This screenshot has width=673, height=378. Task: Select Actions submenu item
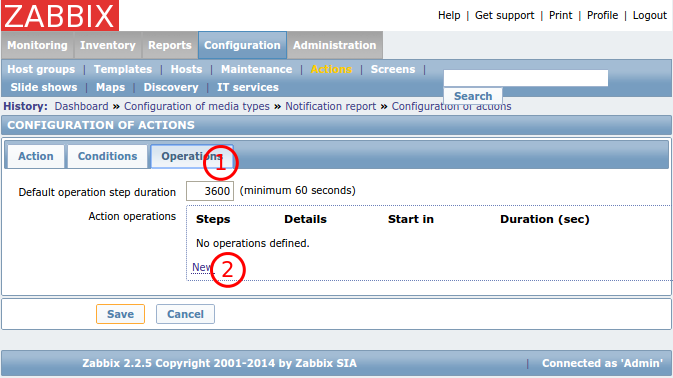coord(331,69)
